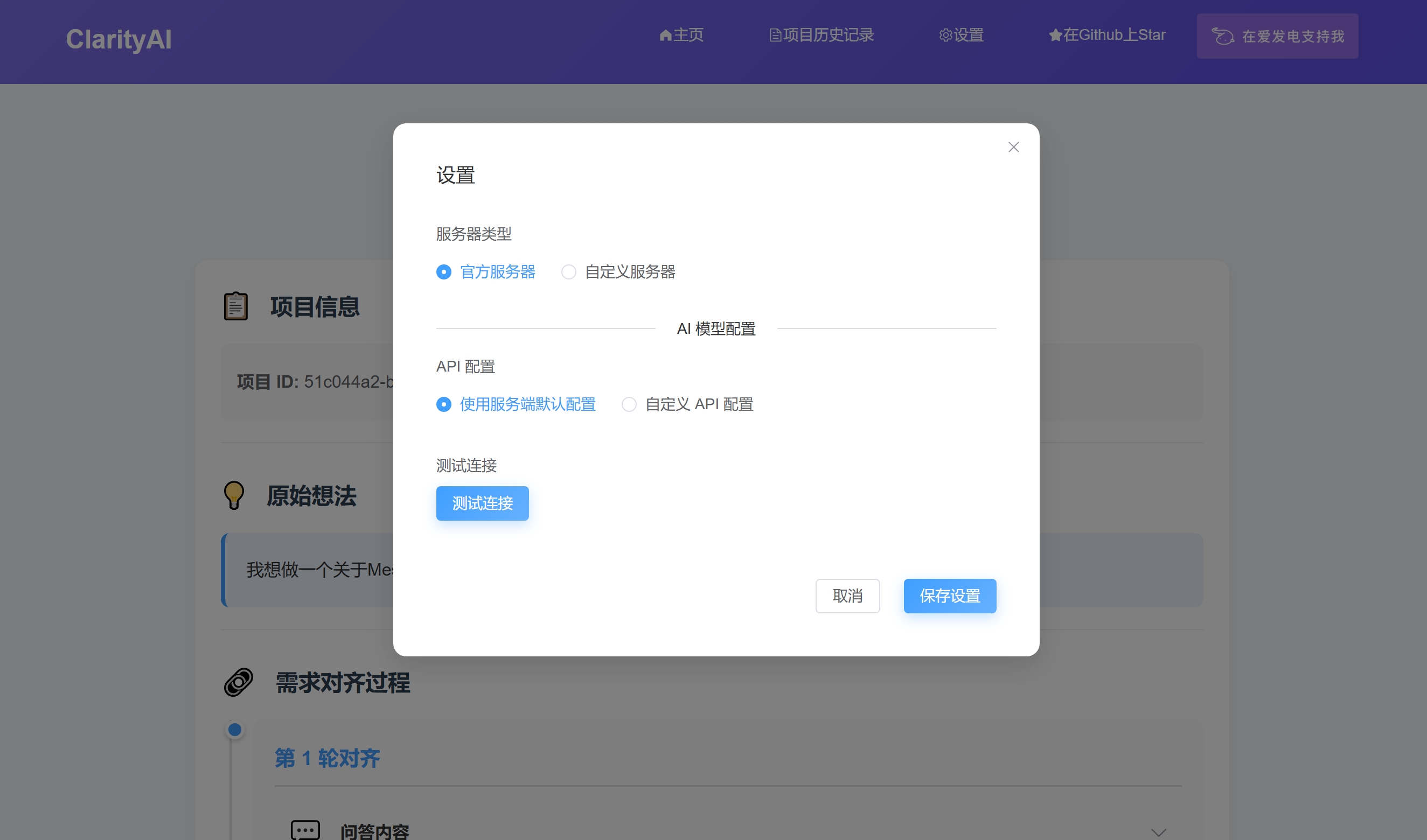Viewport: 1427px width, 840px height.
Task: Click the light bulb icon beside 原始想法
Action: [234, 495]
